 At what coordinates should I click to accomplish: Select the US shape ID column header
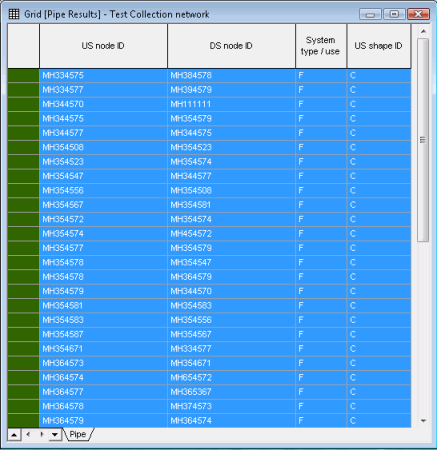(x=379, y=46)
